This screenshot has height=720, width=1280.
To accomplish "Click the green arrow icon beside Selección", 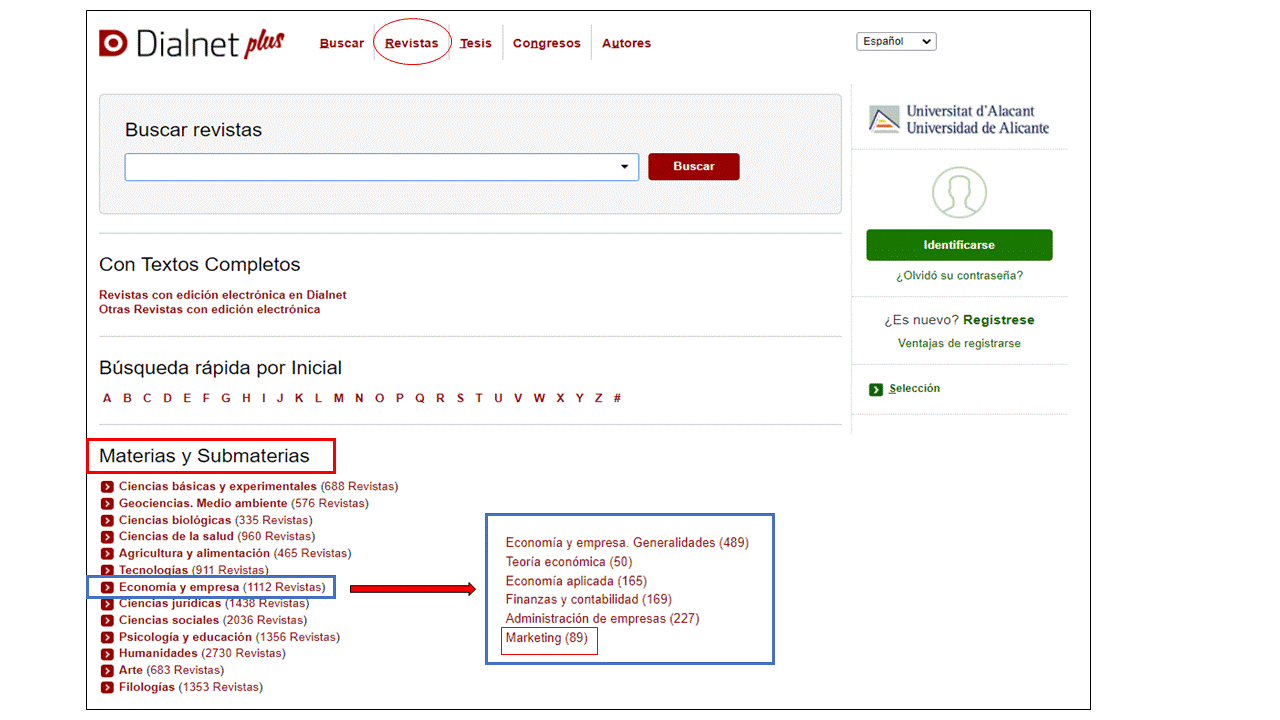I will coord(876,389).
